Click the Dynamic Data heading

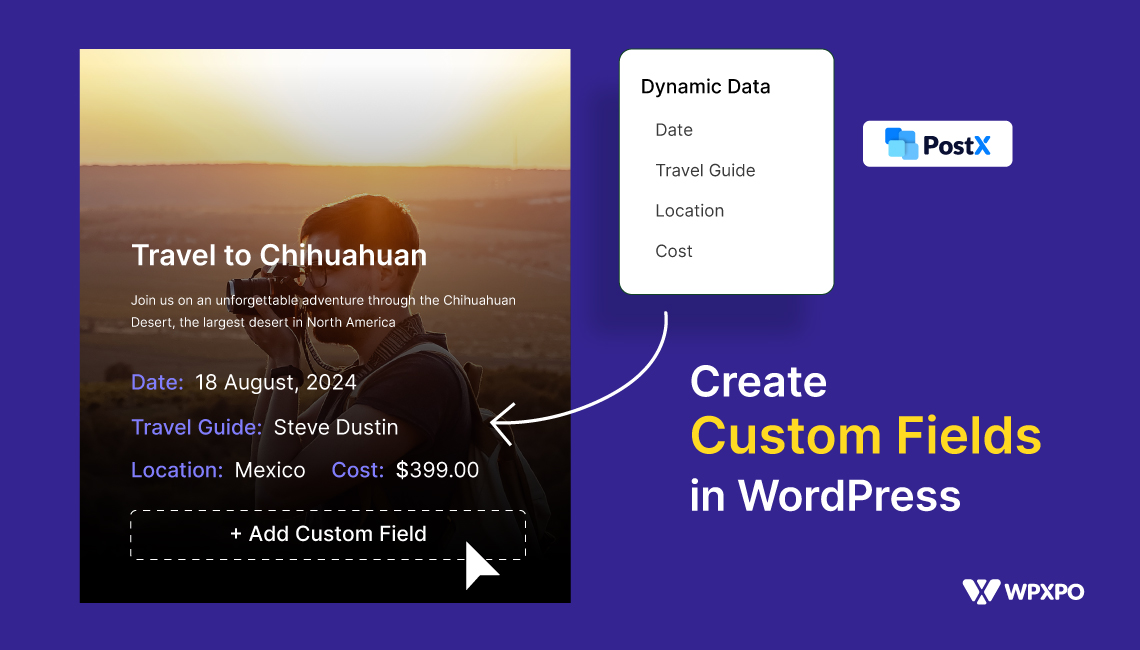pyautogui.click(x=705, y=87)
